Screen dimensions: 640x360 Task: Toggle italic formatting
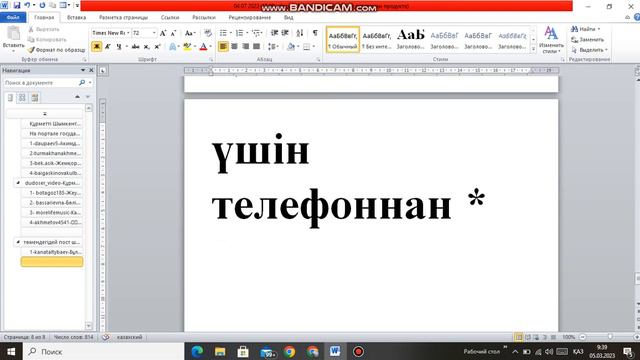108,47
